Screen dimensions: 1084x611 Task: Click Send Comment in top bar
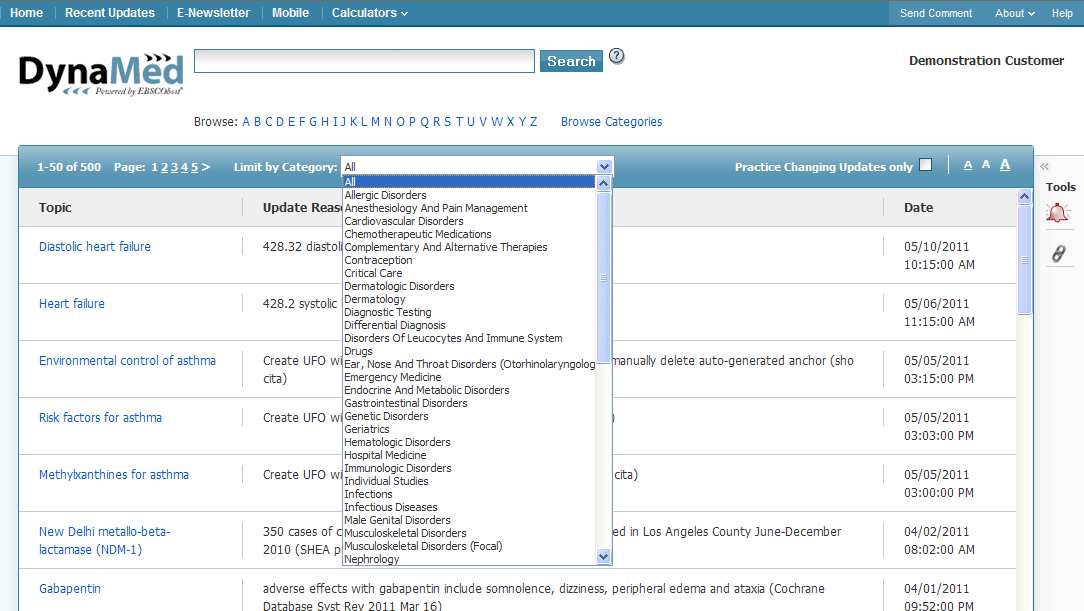[x=935, y=13]
